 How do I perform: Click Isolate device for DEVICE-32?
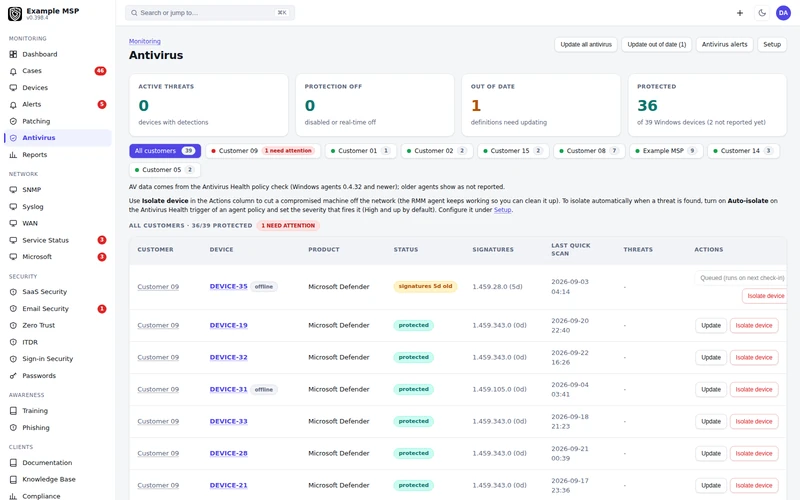click(x=754, y=358)
